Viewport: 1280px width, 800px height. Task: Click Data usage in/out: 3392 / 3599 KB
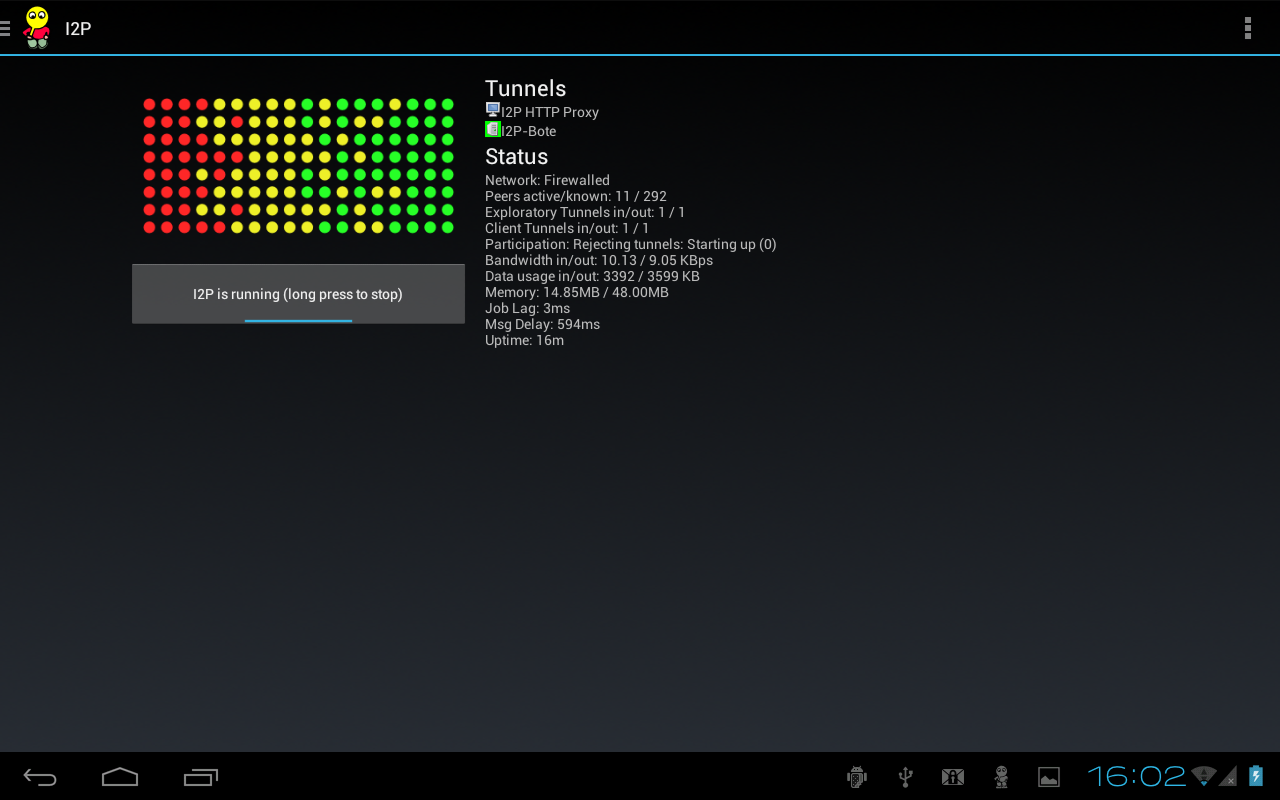592,276
